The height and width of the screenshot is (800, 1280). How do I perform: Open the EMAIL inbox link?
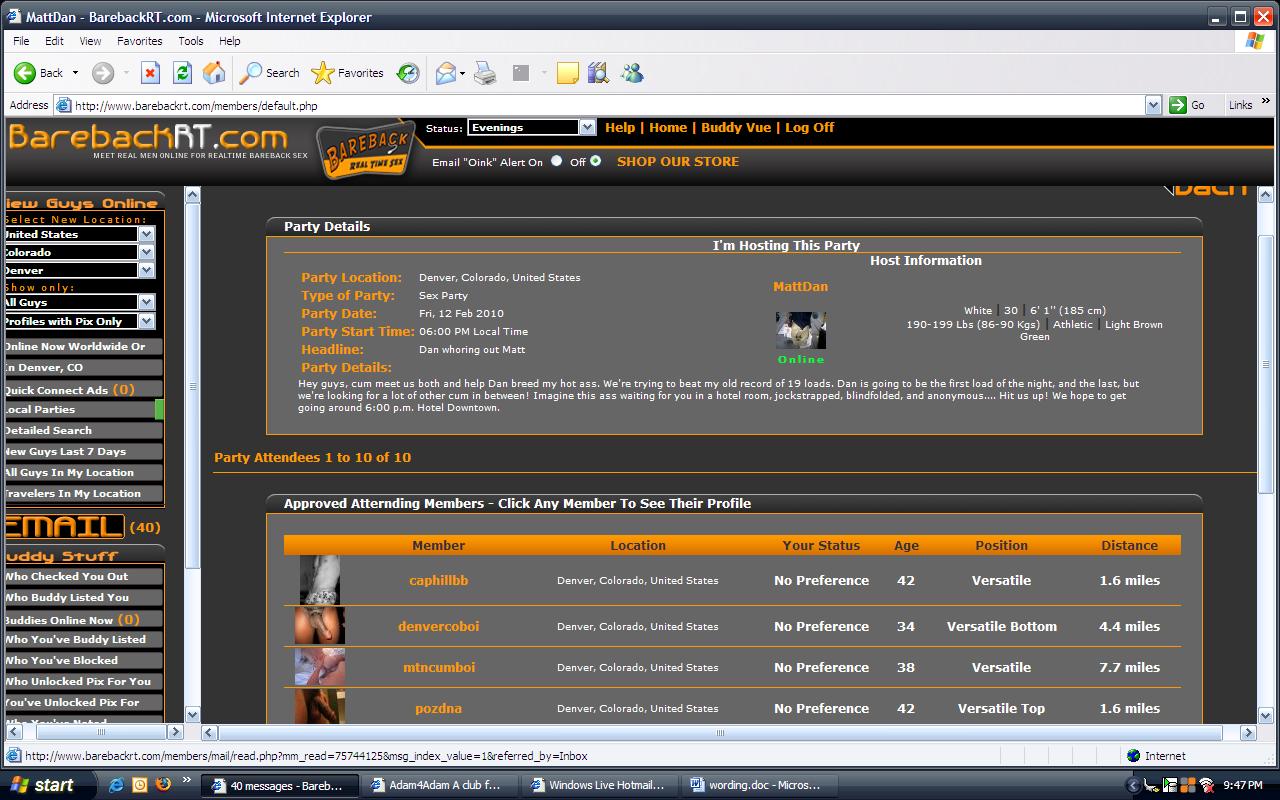point(64,526)
